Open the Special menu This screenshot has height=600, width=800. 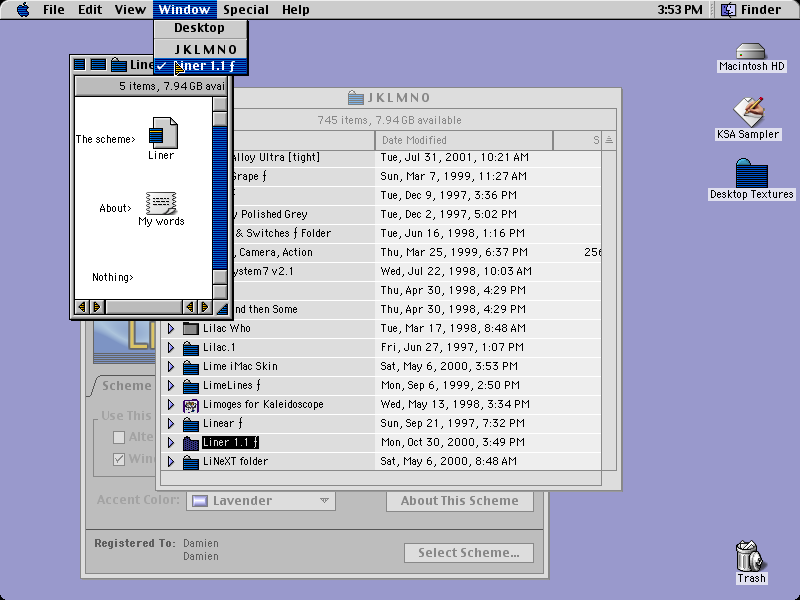point(246,10)
